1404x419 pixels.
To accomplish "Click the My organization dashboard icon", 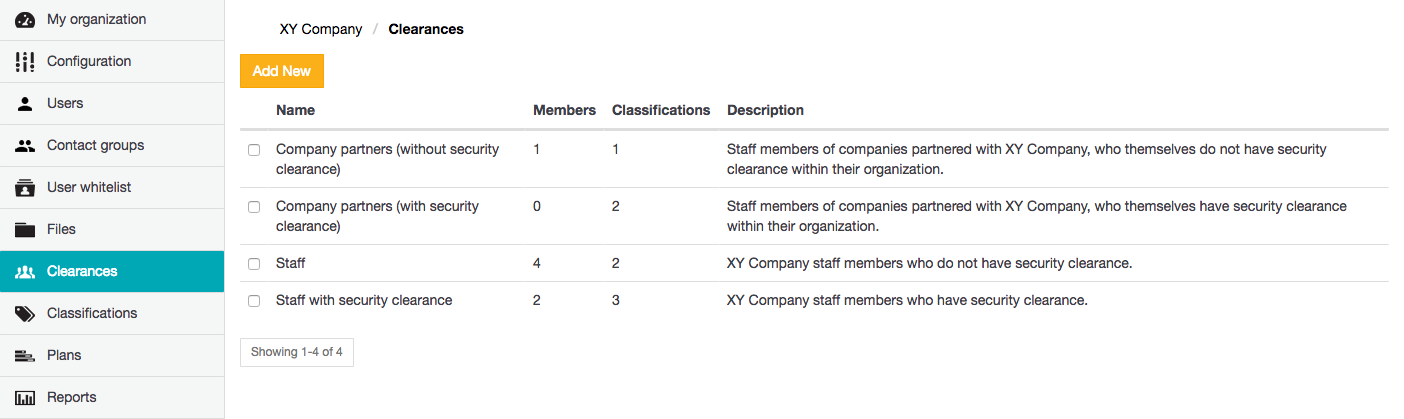I will point(26,19).
